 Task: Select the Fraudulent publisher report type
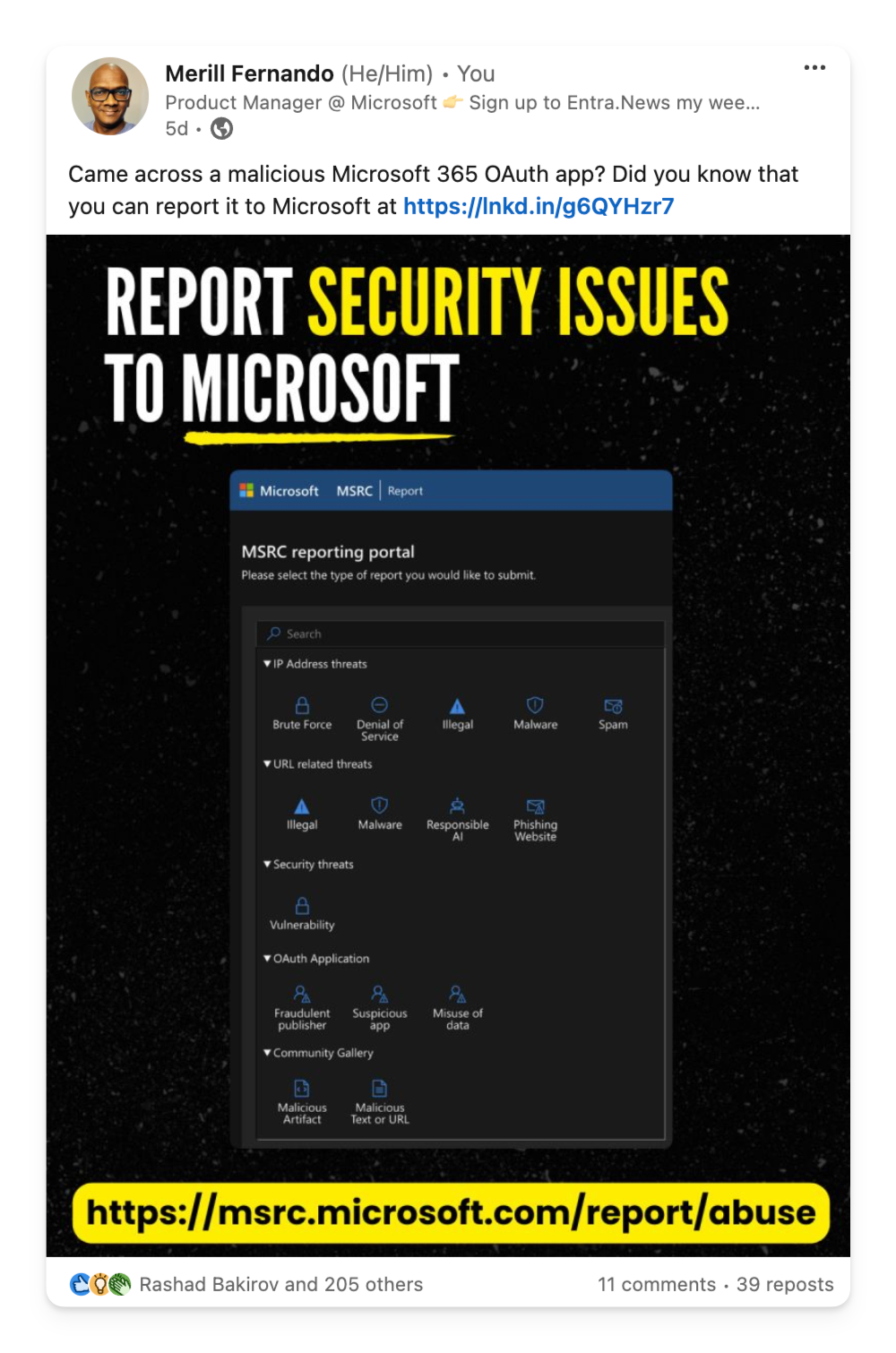click(x=302, y=1008)
